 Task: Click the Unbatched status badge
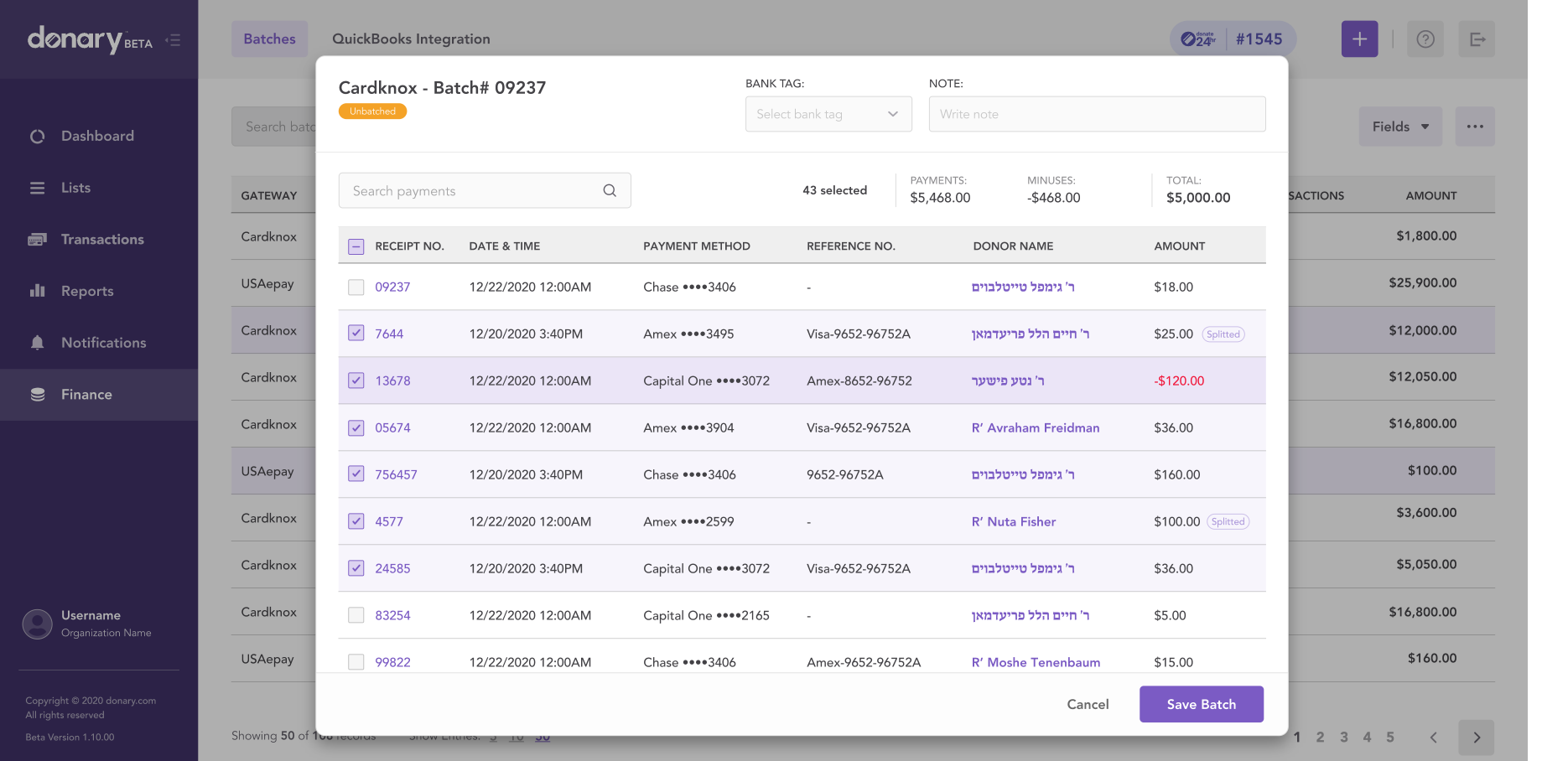[372, 111]
